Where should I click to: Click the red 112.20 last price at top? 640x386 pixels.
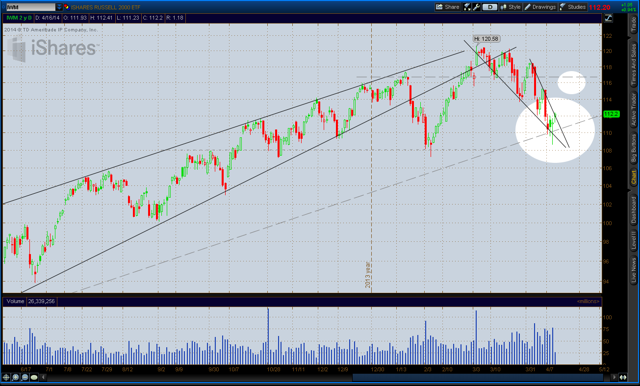pyautogui.click(x=600, y=7)
